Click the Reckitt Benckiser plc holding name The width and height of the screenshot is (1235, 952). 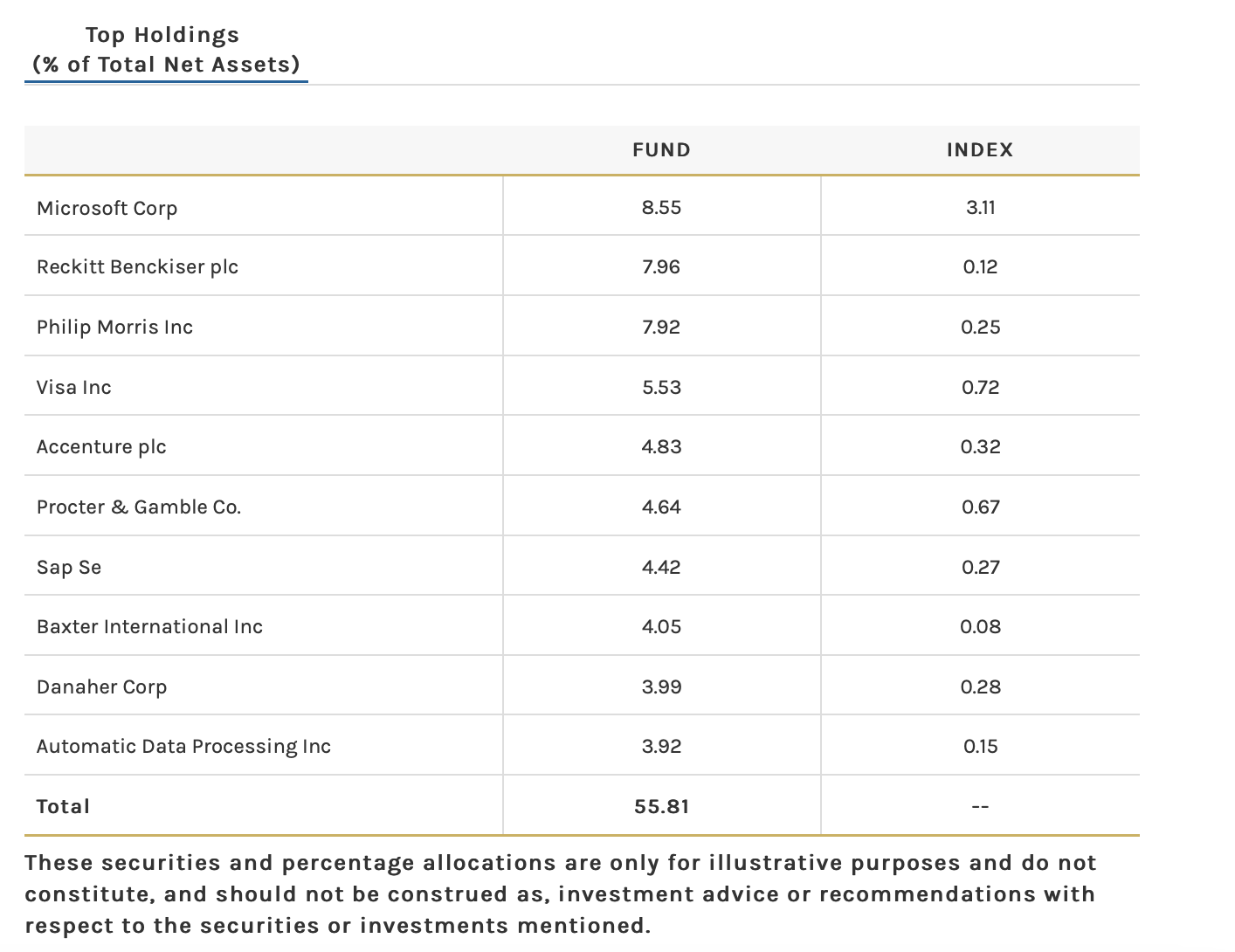pyautogui.click(x=137, y=267)
